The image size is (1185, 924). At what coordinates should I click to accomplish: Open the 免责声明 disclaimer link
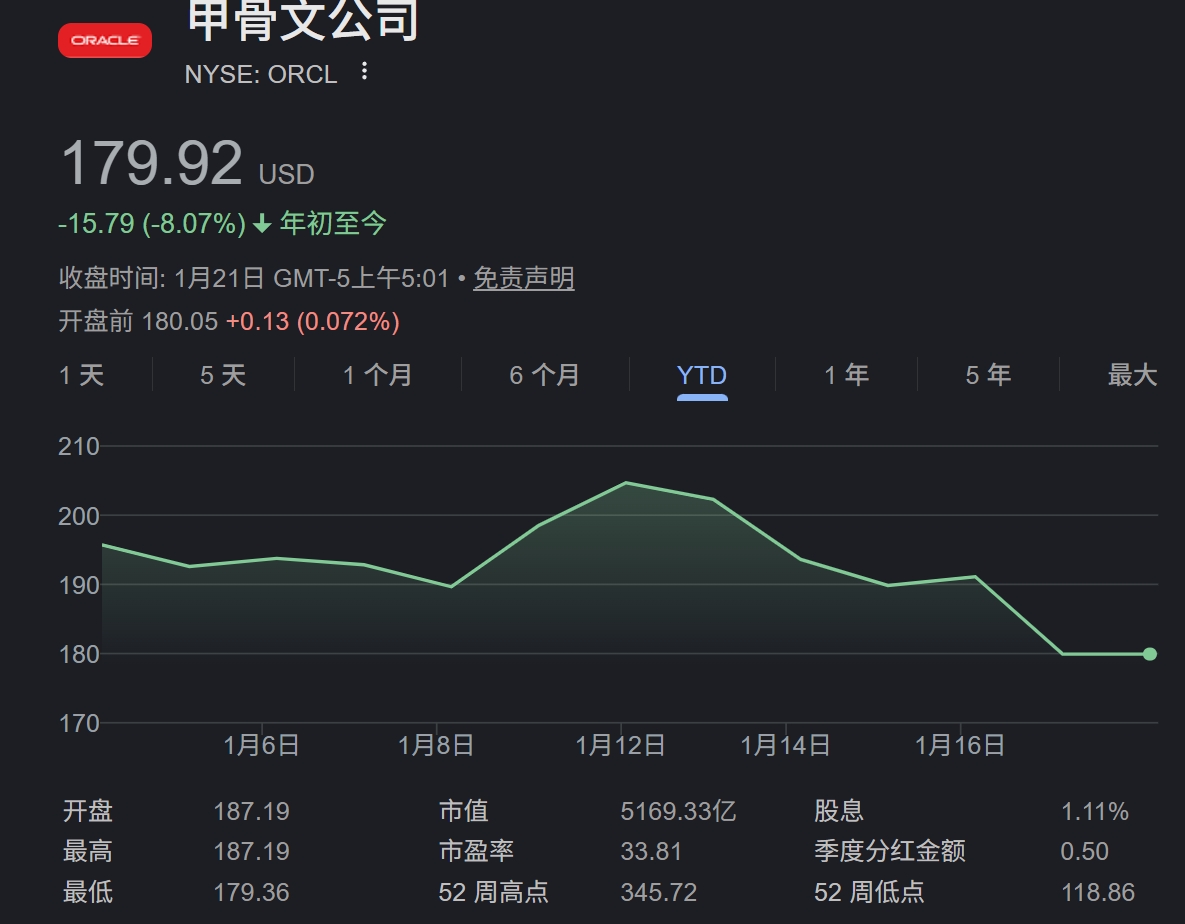(524, 278)
